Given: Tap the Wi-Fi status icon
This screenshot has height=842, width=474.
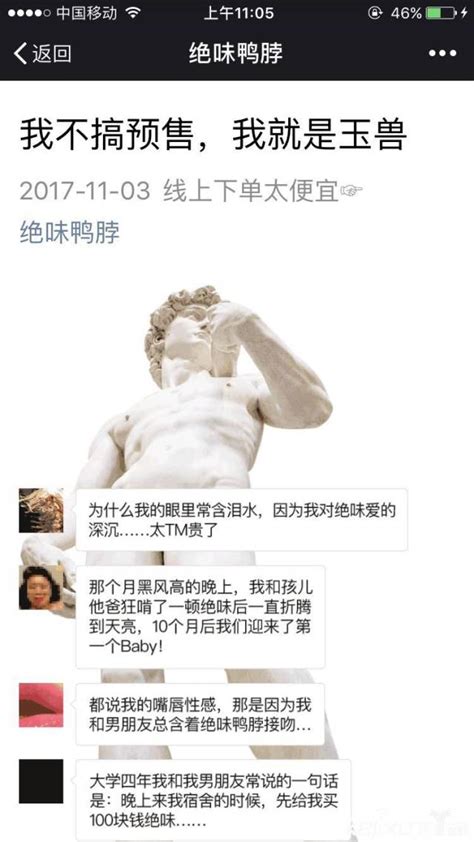Looking at the screenshot, I should tap(132, 13).
